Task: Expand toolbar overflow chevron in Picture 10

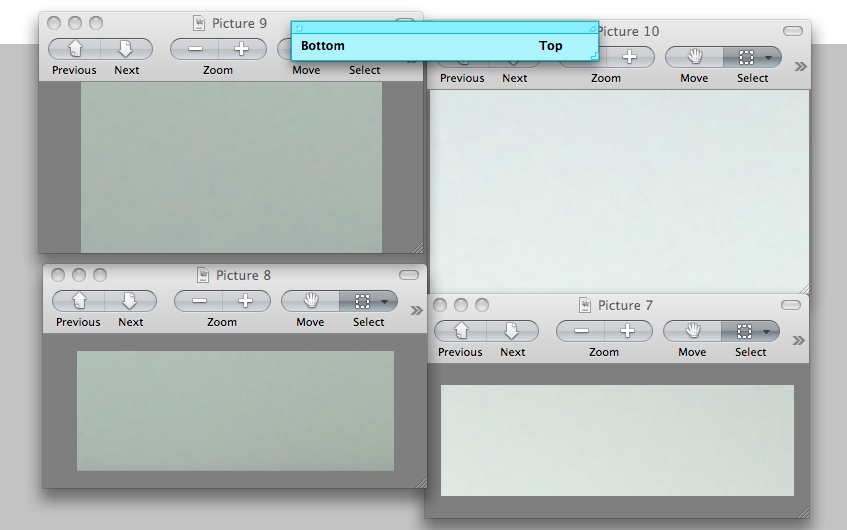Action: 801,66
